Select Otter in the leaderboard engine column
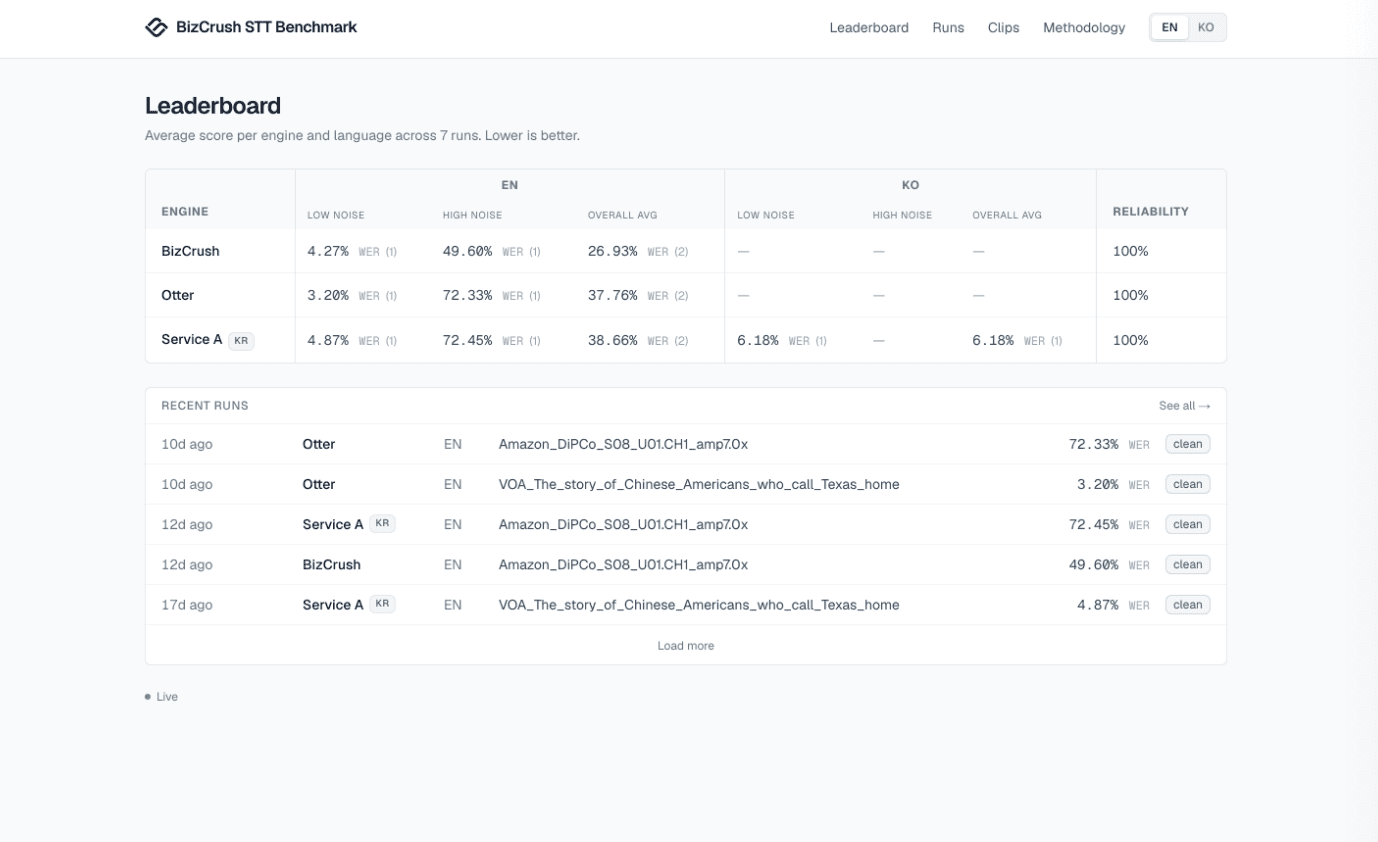Screen dimensions: 1378x842 [x=178, y=295]
